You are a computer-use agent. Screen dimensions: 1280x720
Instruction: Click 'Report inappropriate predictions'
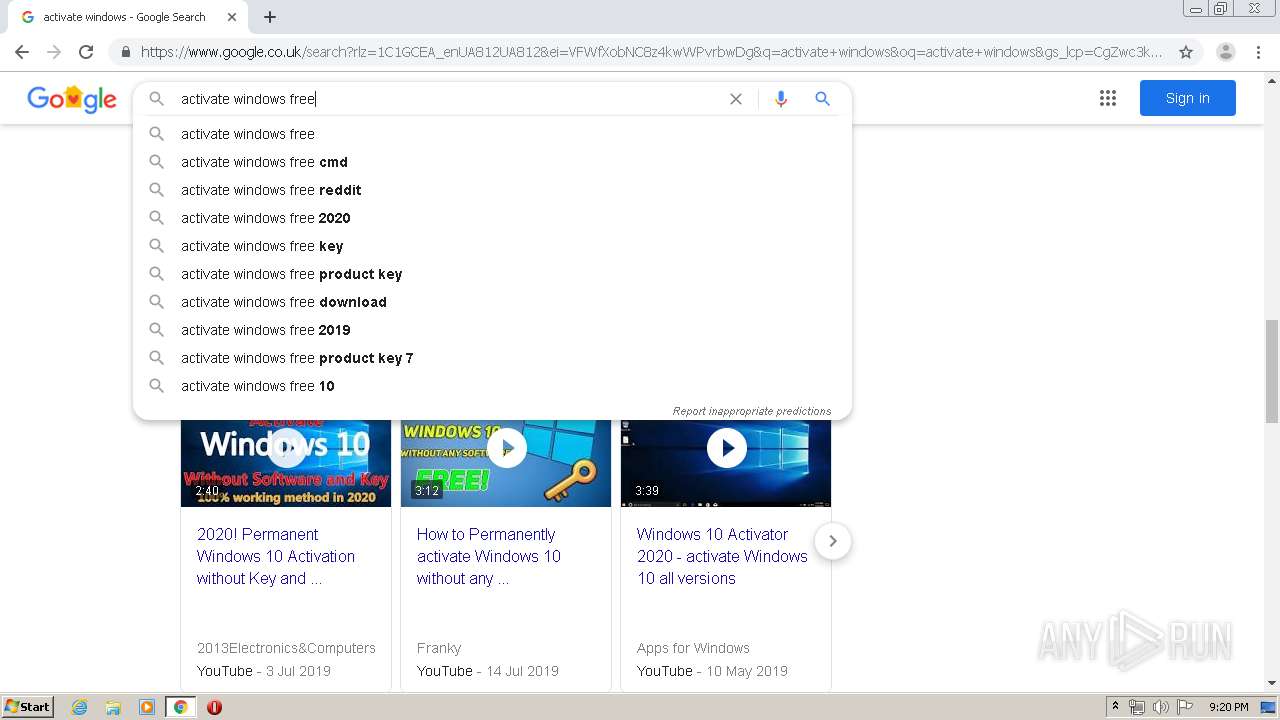[752, 411]
